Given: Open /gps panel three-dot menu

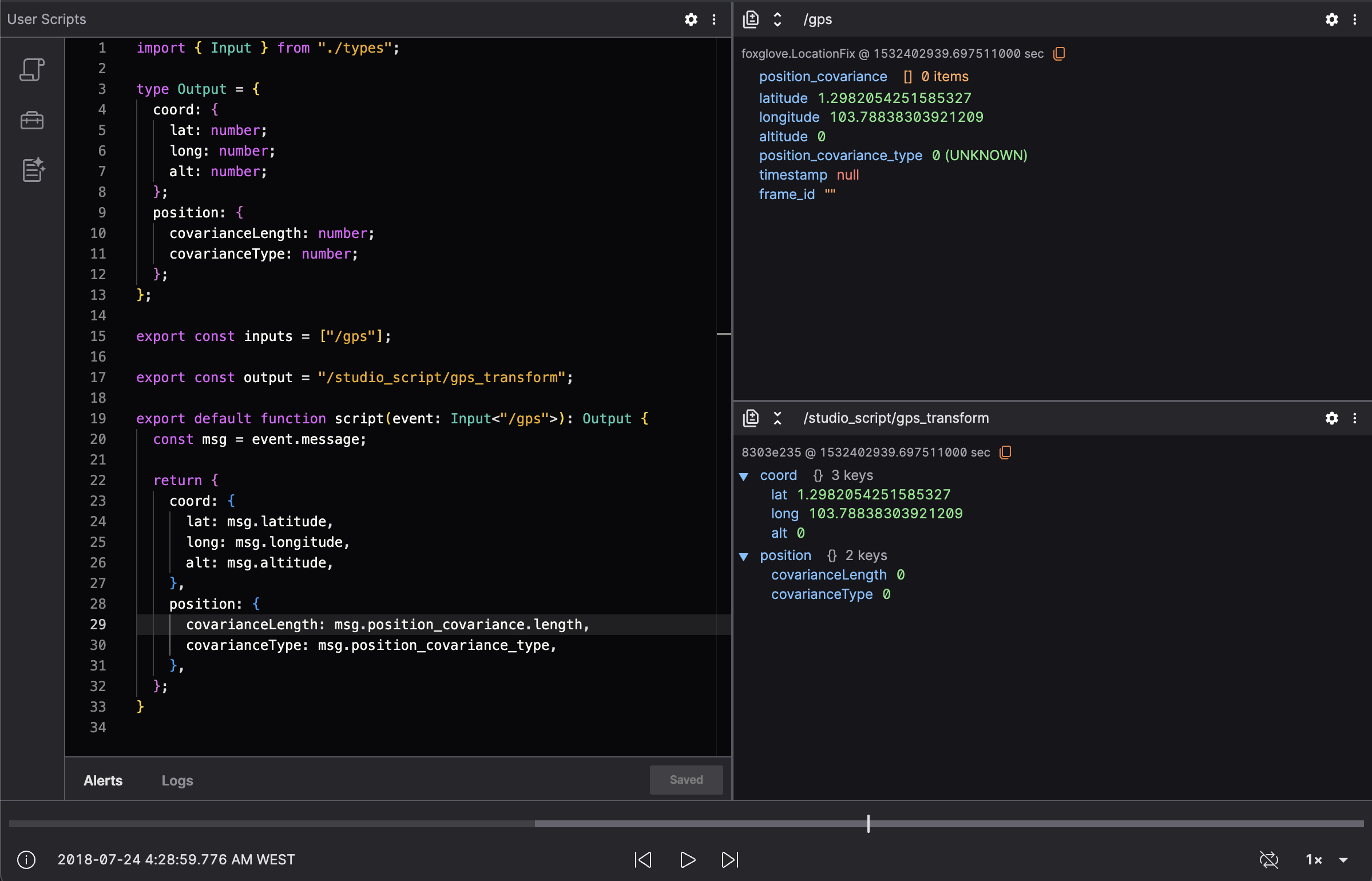Looking at the screenshot, I should click(x=1355, y=19).
